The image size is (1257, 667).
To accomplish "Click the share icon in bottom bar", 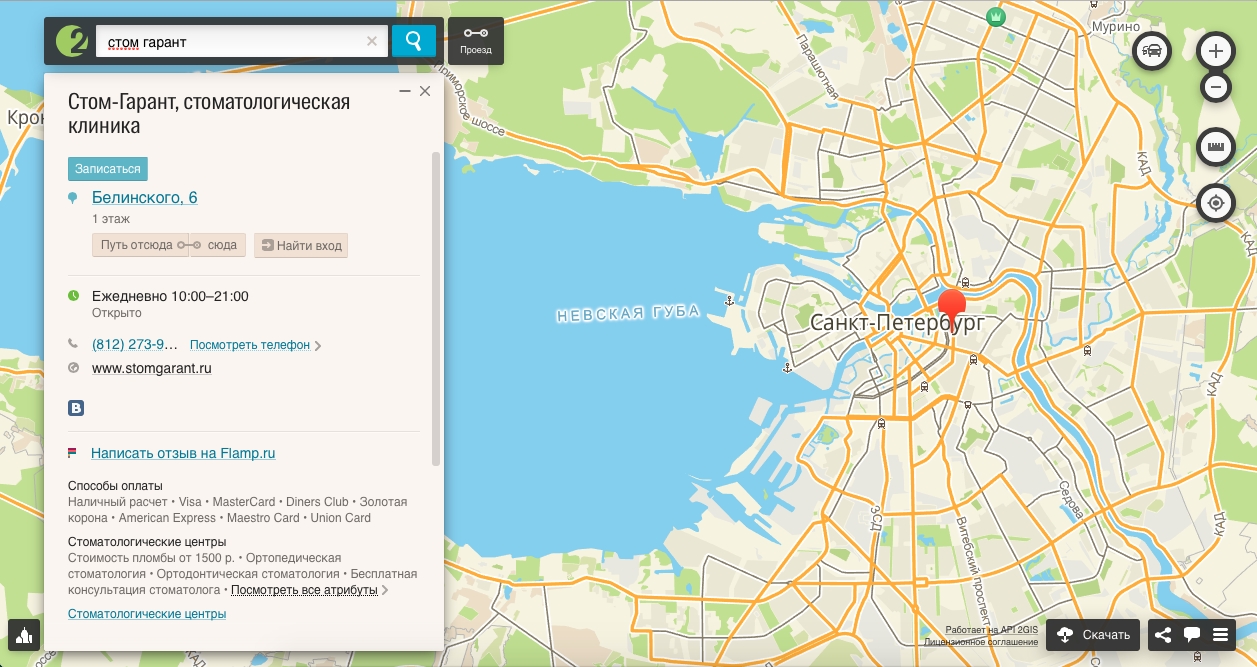I will pyautogui.click(x=1162, y=634).
